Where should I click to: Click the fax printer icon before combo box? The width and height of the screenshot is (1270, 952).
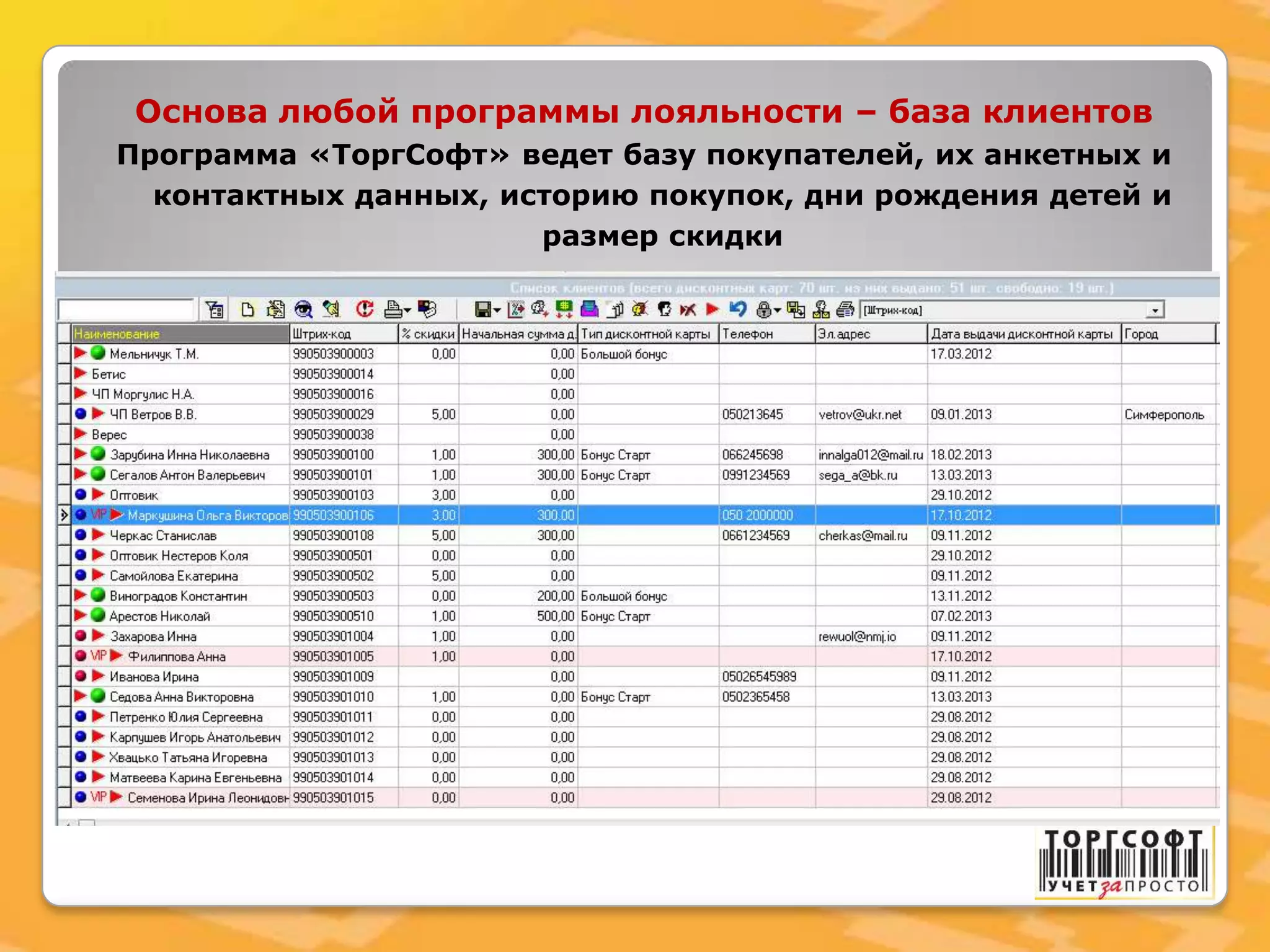[x=845, y=309]
